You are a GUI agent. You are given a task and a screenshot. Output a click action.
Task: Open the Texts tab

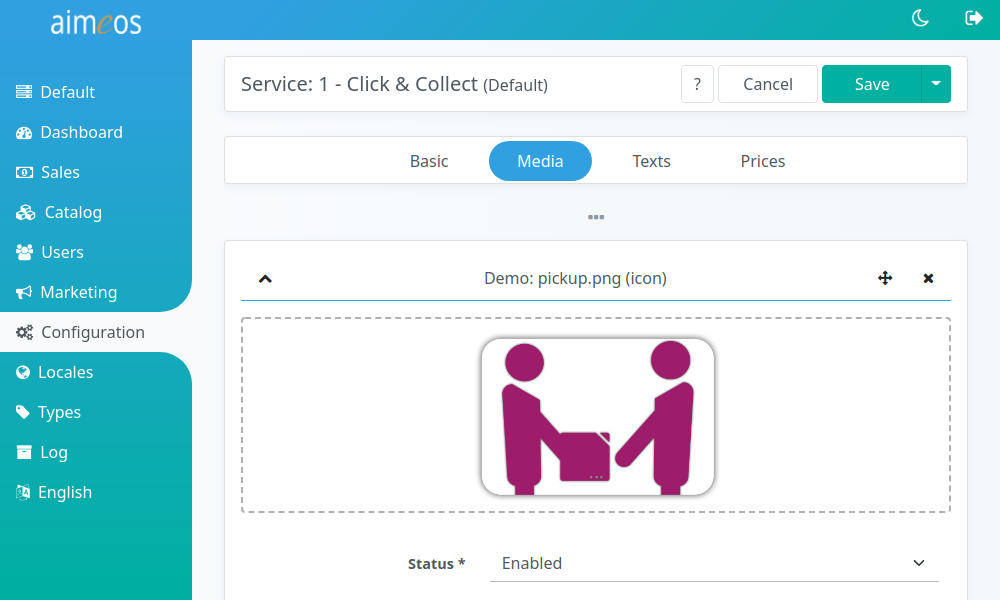coord(651,161)
